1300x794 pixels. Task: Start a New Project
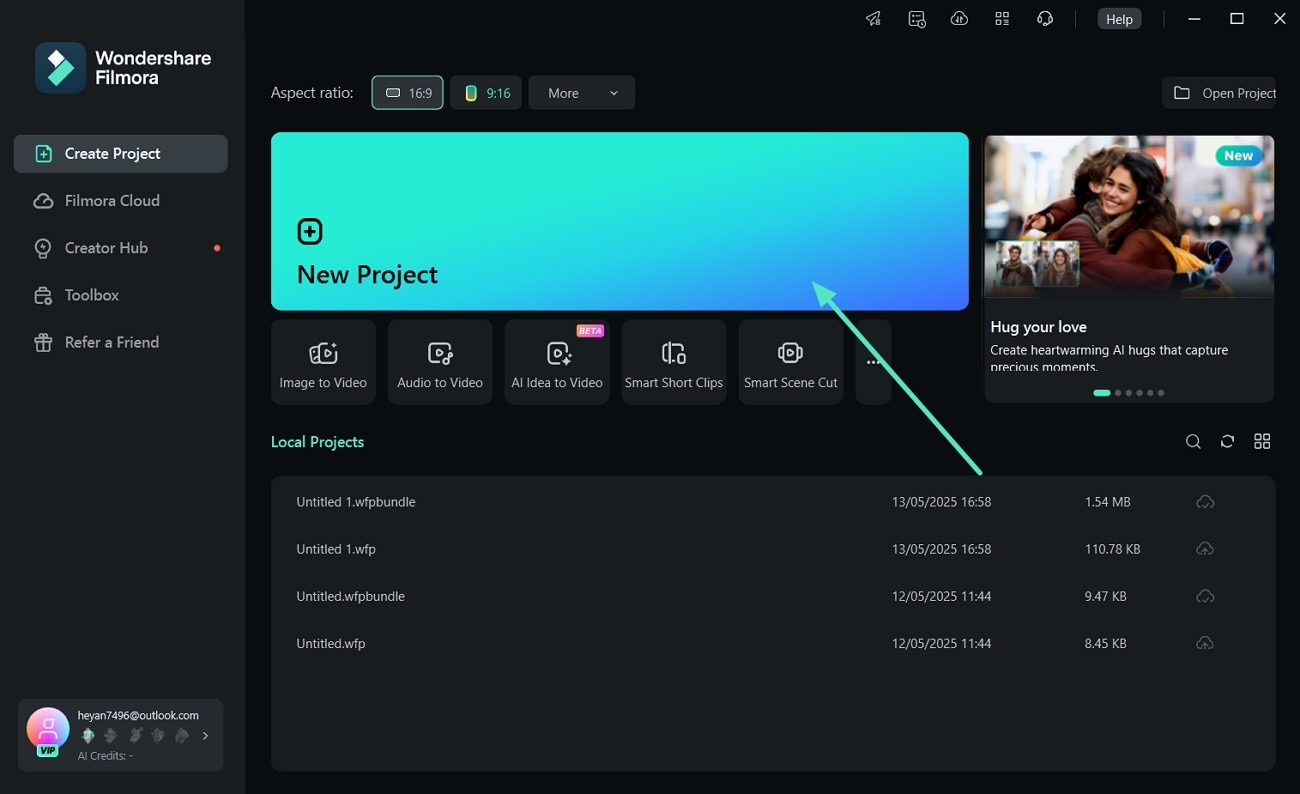tap(619, 221)
